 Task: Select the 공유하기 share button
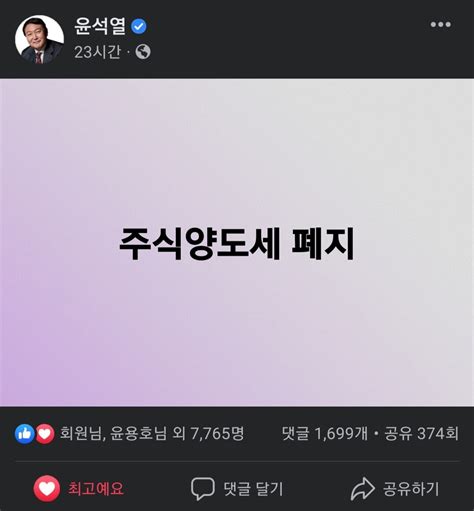point(411,489)
